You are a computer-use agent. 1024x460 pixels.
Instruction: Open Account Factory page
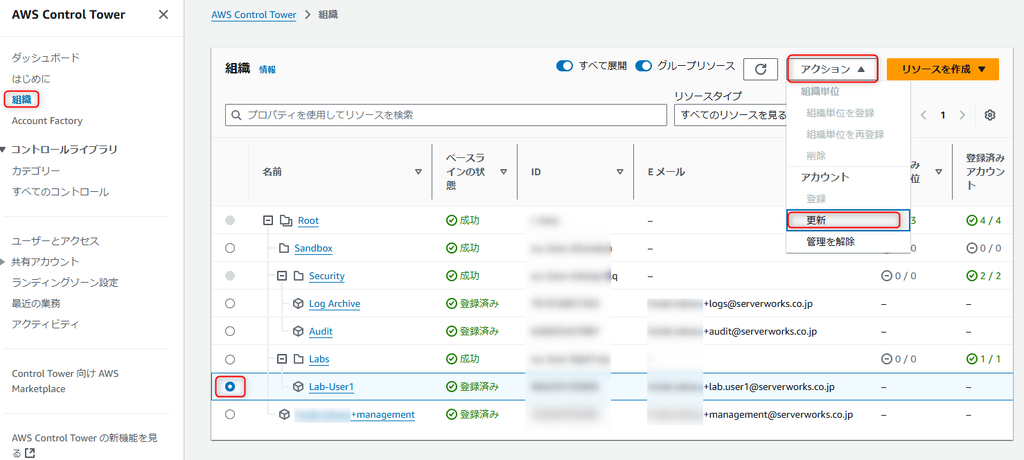(47, 121)
